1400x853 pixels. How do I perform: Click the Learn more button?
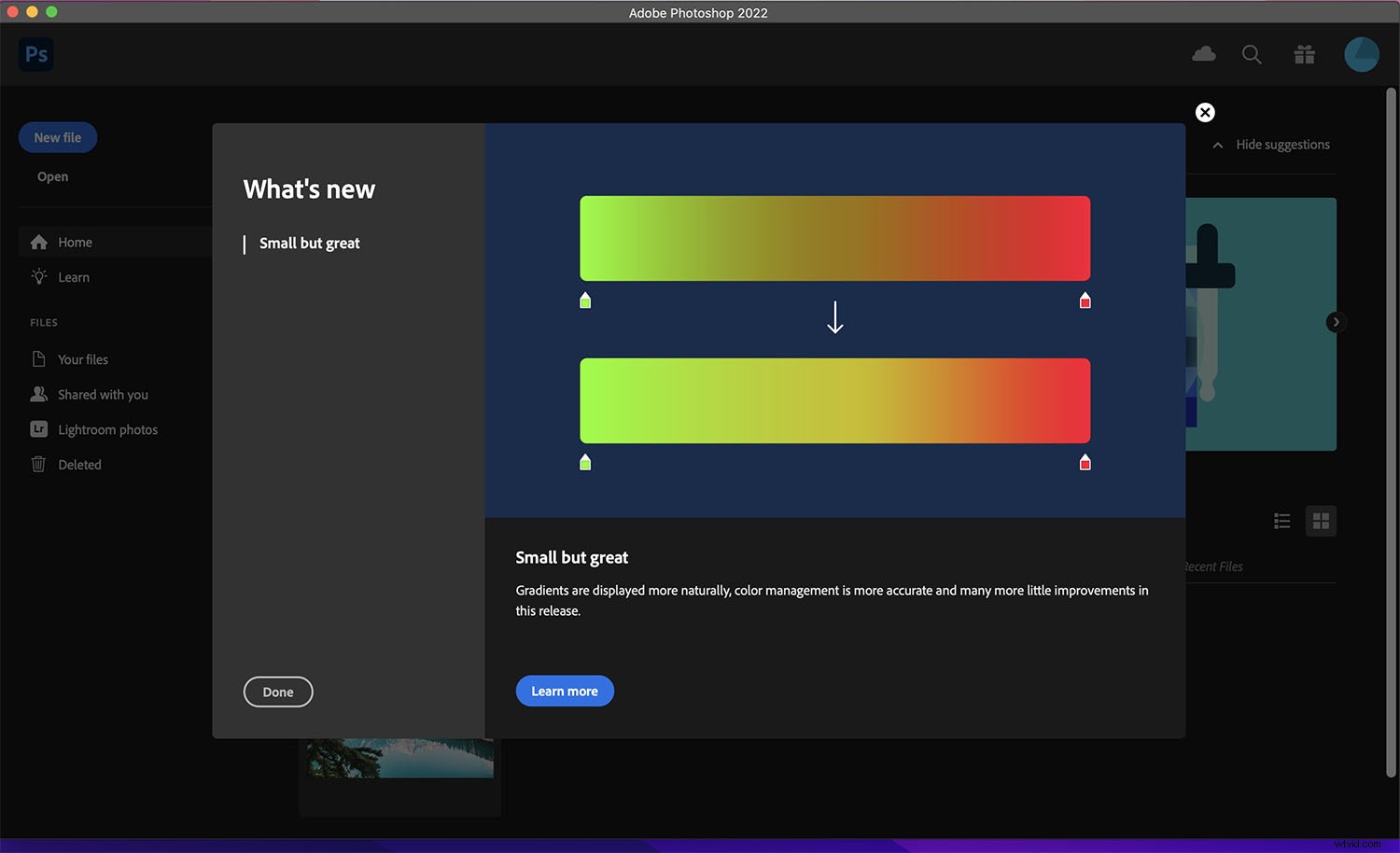565,692
